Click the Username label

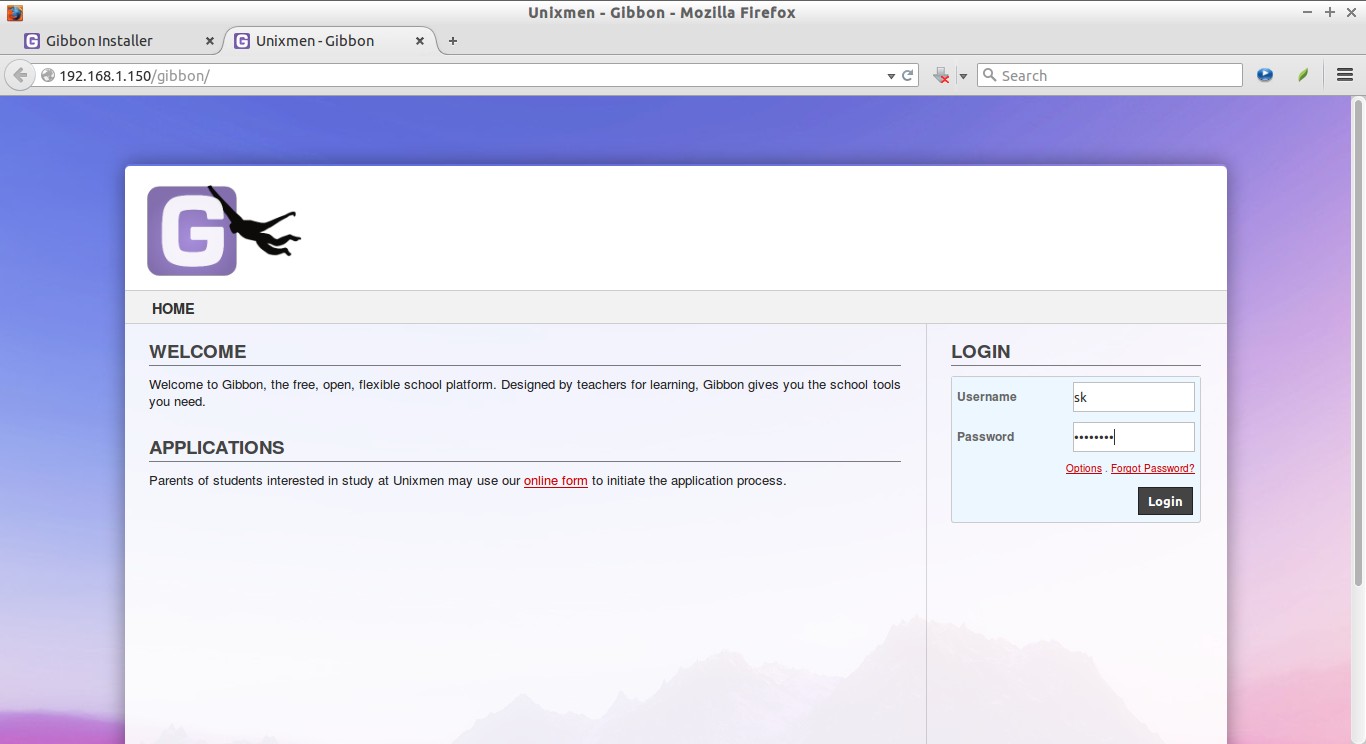pos(987,397)
